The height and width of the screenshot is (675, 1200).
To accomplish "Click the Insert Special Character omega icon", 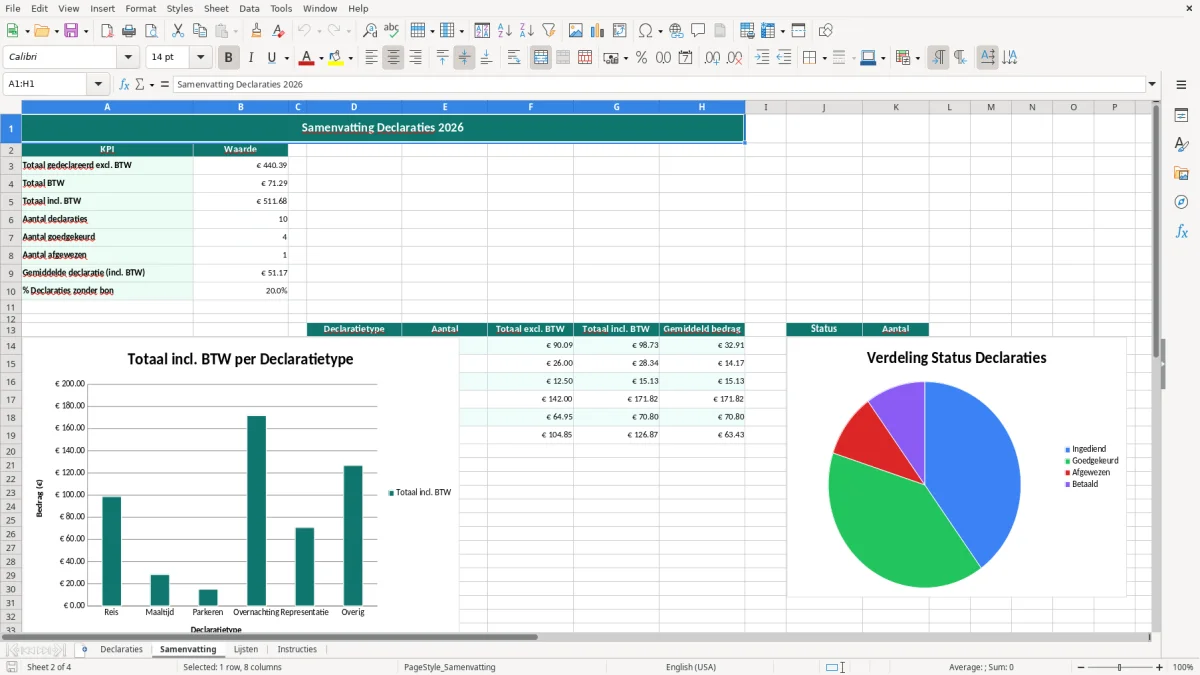I will [645, 31].
